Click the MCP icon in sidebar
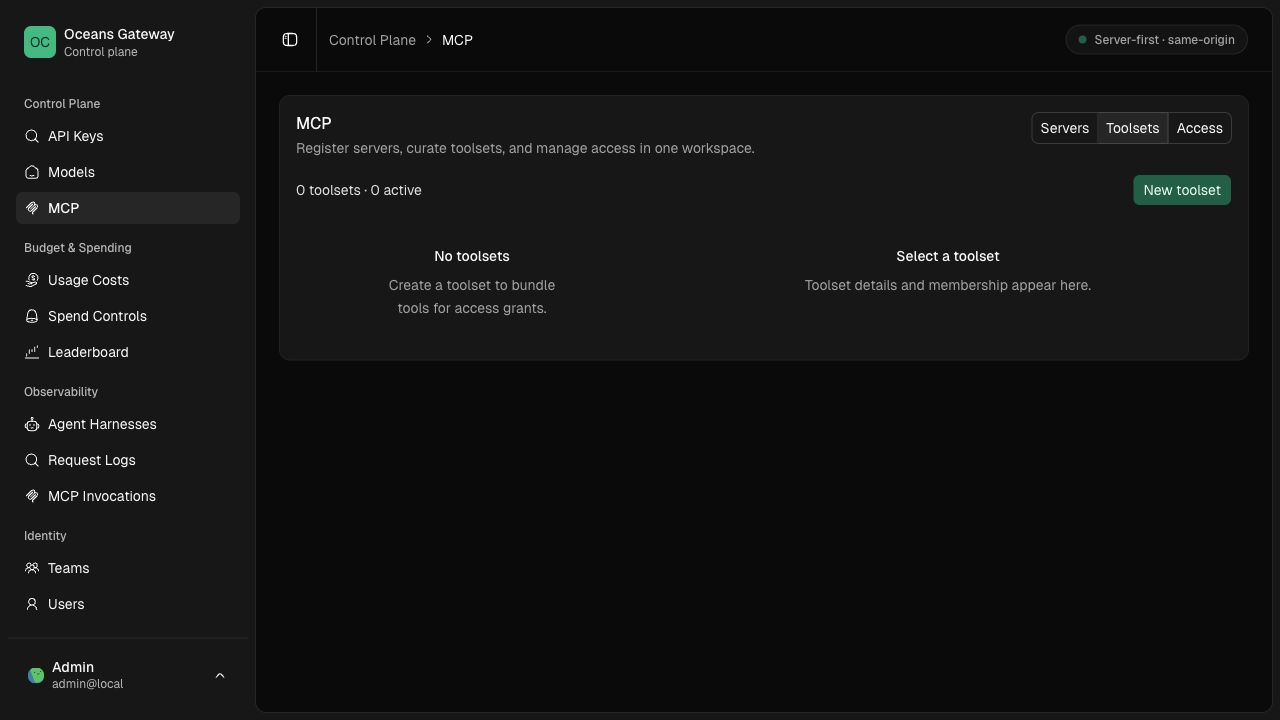 [32, 208]
